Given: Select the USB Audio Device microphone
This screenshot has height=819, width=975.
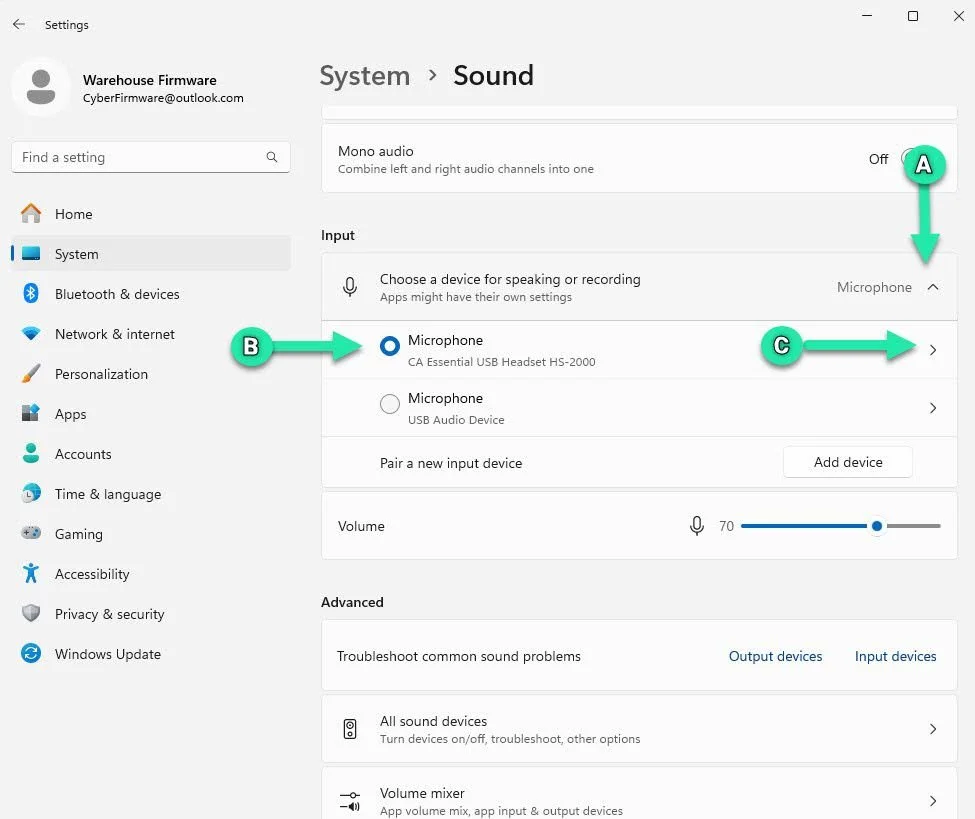Looking at the screenshot, I should 390,405.
